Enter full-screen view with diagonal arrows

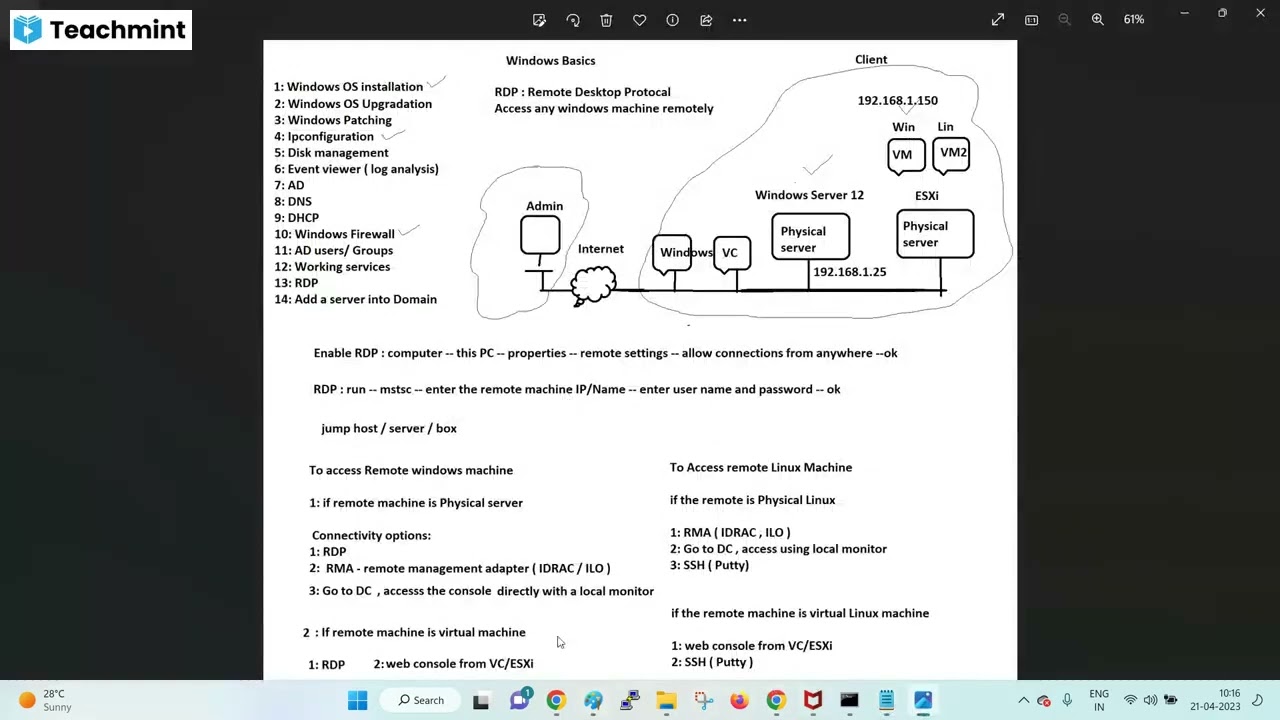pos(998,20)
